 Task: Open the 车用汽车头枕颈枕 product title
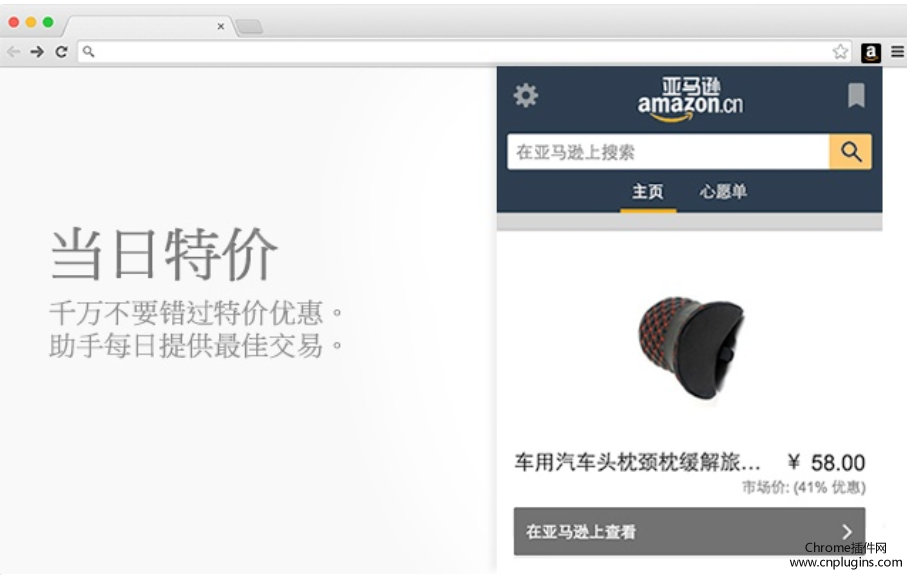637,462
